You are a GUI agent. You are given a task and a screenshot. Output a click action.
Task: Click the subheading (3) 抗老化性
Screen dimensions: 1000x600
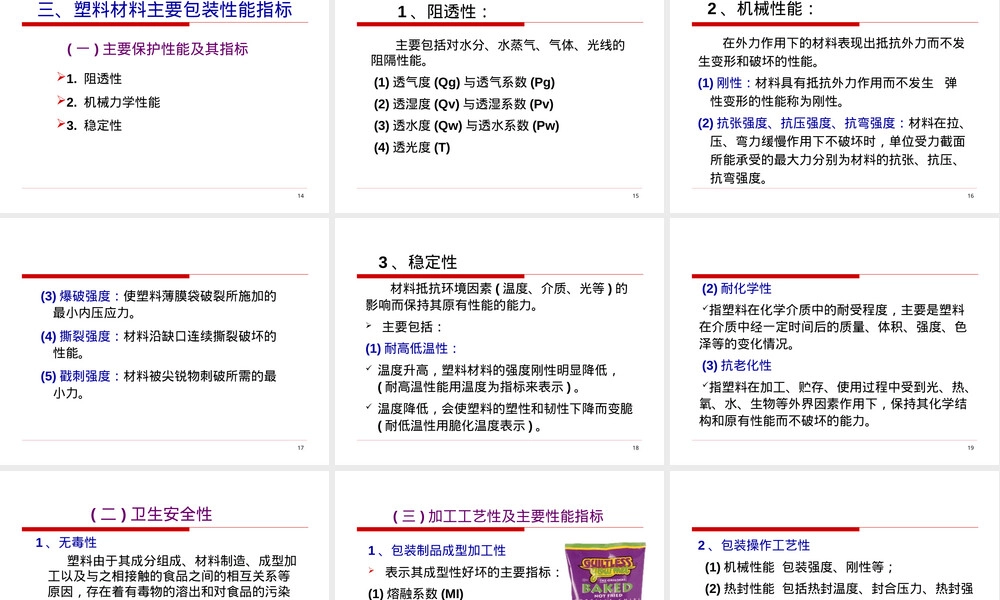coord(737,365)
